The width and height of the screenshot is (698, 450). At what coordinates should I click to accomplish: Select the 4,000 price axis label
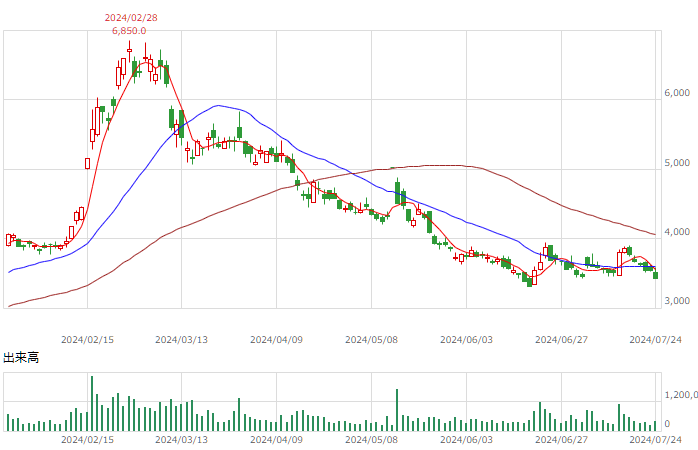pyautogui.click(x=677, y=231)
